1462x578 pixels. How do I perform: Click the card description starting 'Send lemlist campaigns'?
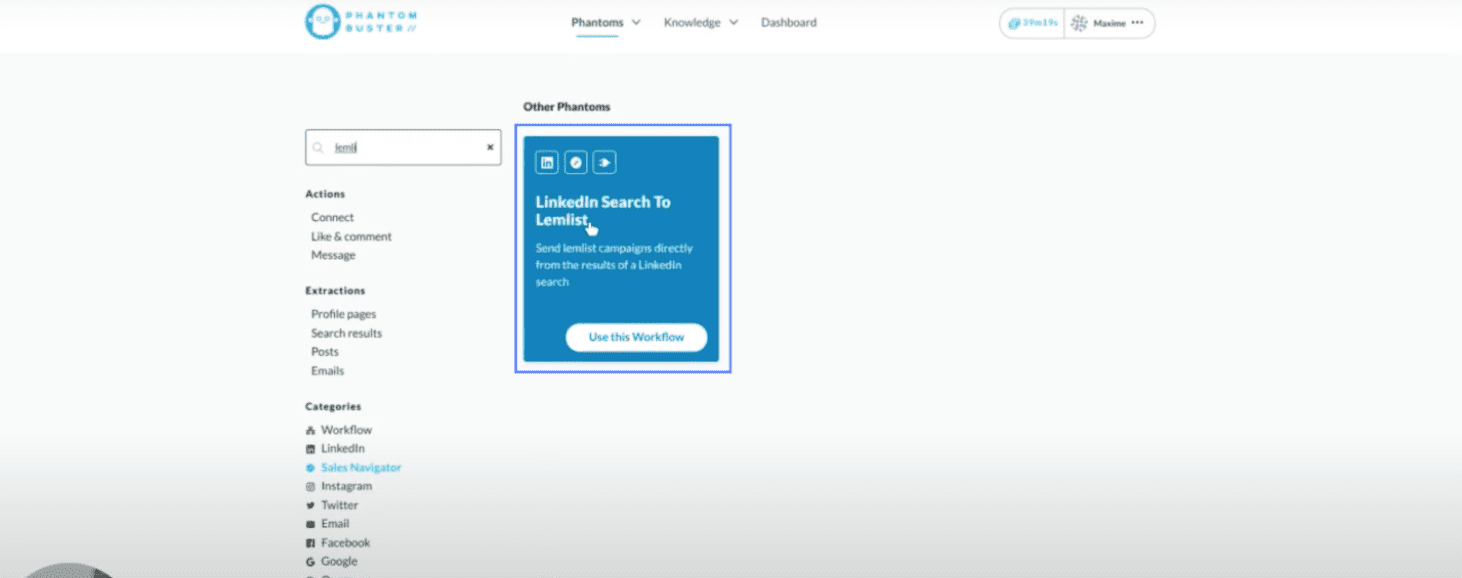pyautogui.click(x=614, y=265)
